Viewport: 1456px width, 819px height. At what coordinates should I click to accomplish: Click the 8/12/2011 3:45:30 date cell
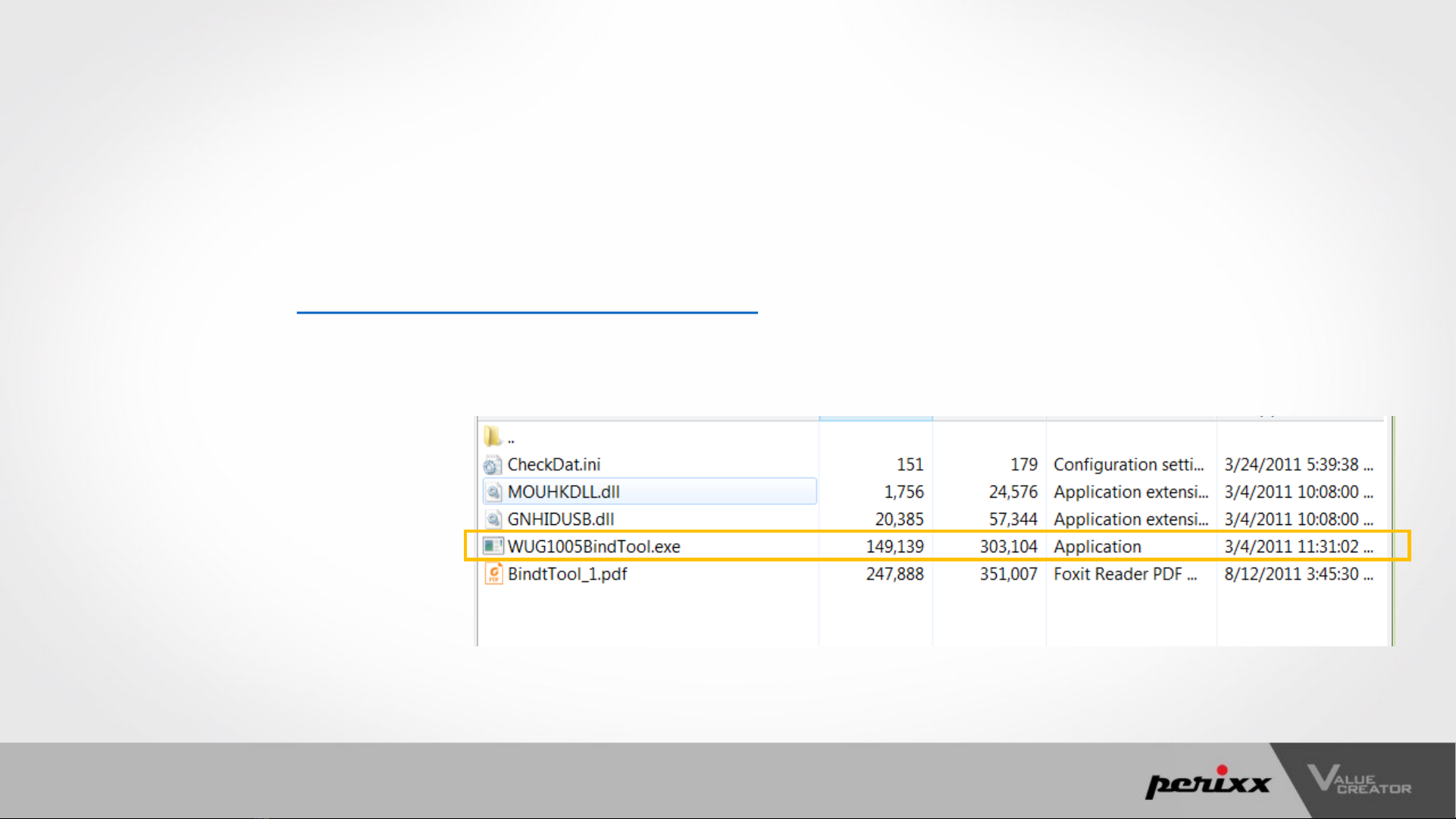tap(1298, 574)
